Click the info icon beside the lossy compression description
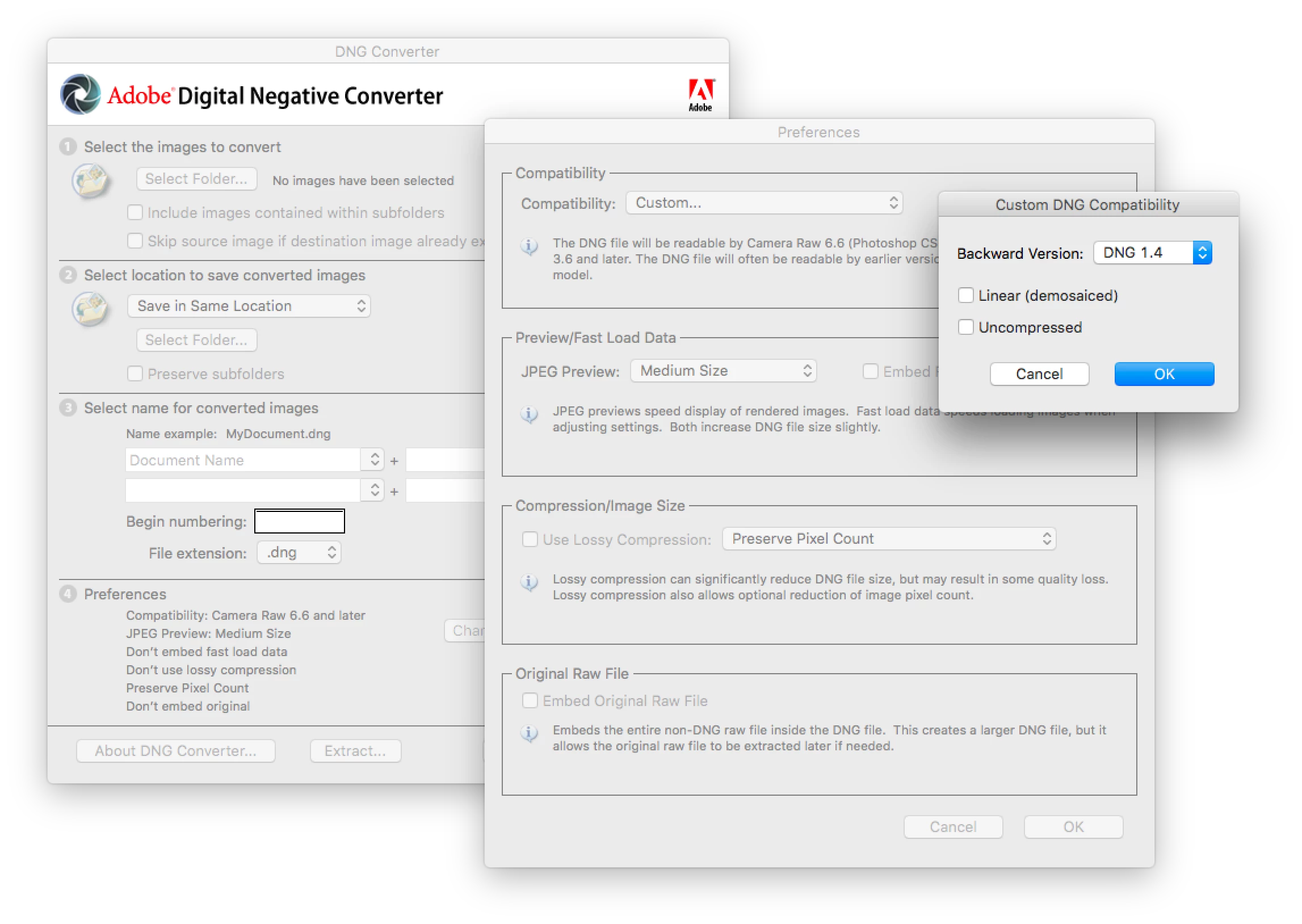Viewport: 1302px width, 924px height. (x=530, y=582)
